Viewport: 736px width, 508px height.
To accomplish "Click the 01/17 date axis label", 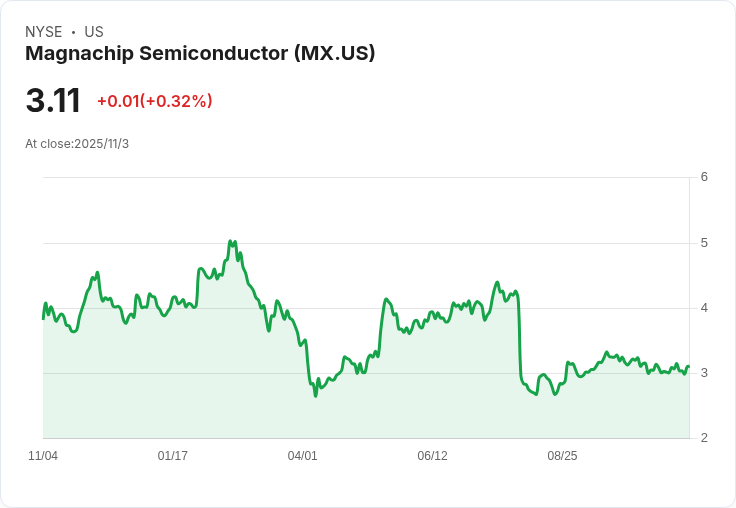I will tap(172, 456).
